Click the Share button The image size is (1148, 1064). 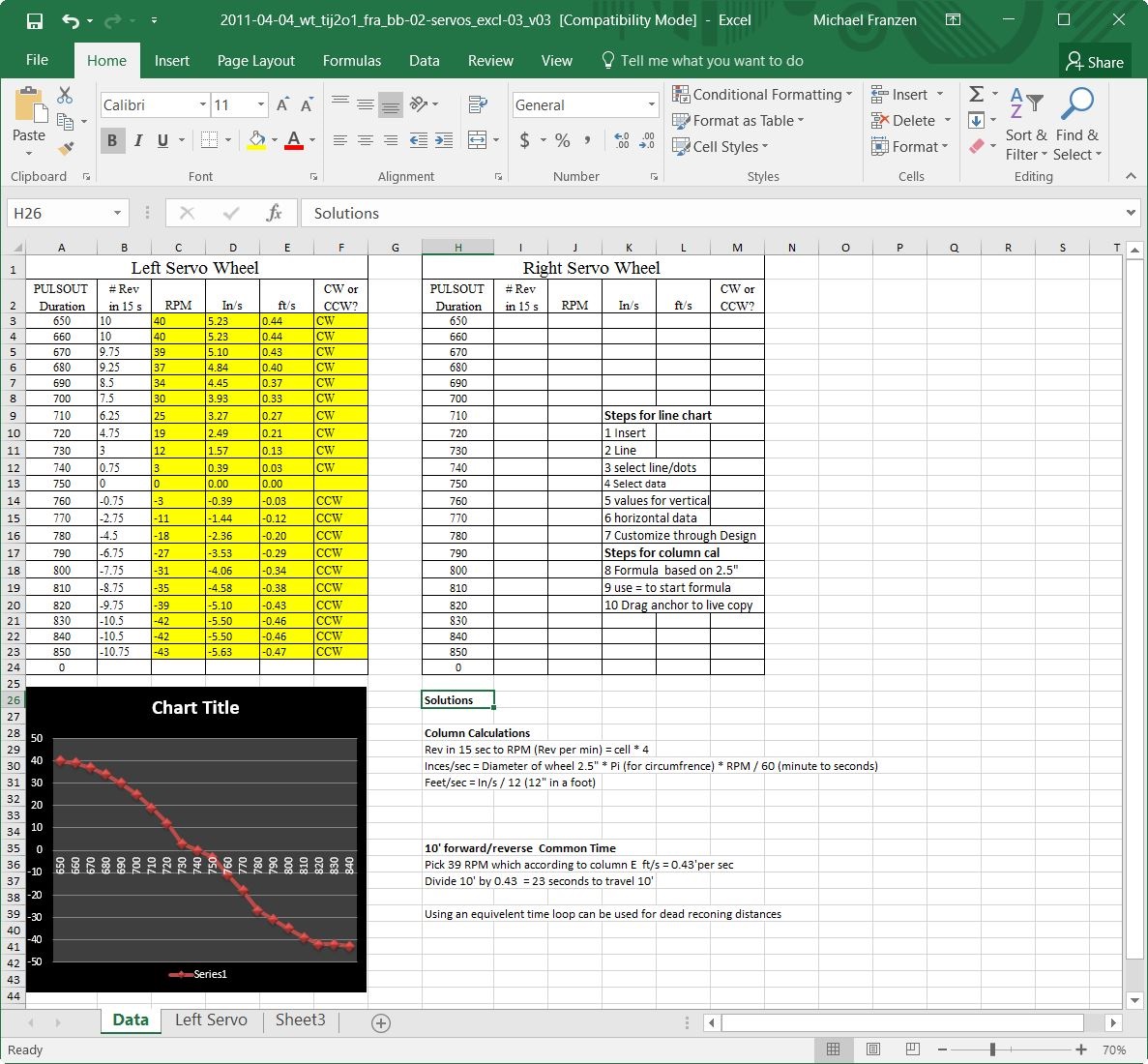click(1095, 62)
